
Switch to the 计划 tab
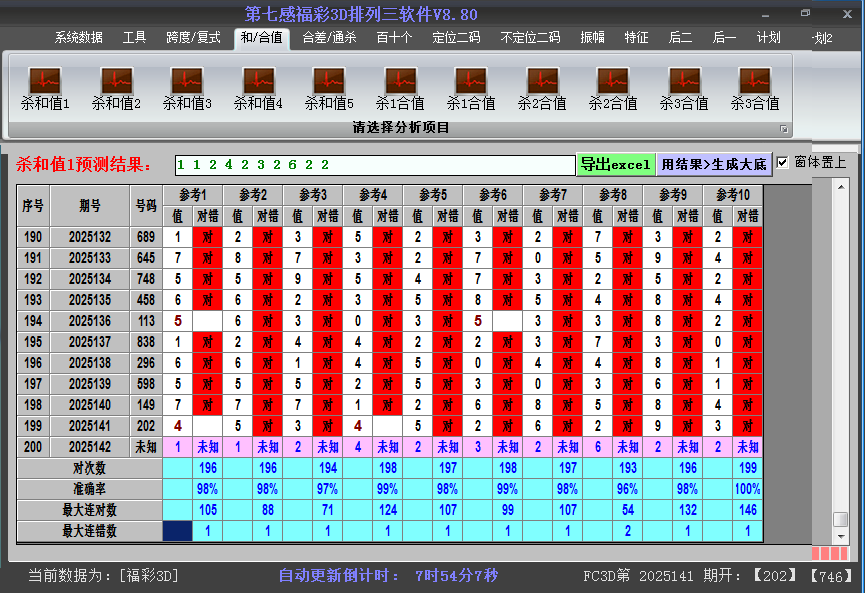[x=768, y=38]
